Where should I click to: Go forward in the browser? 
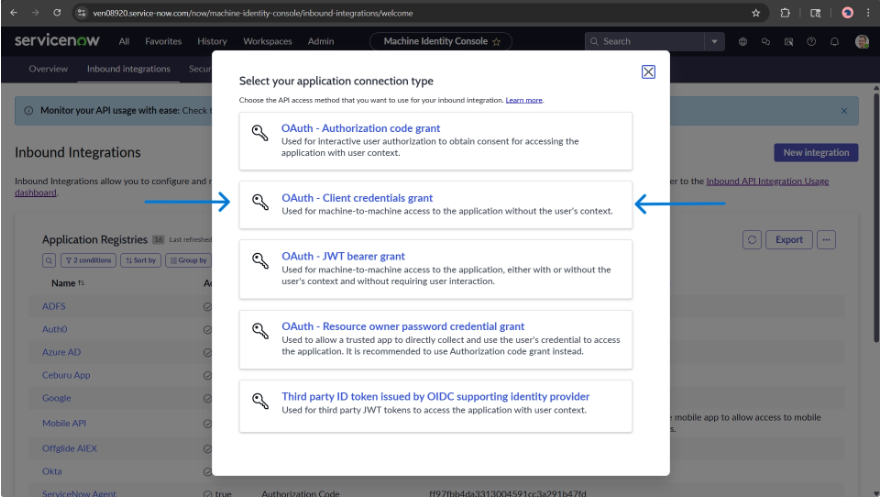(35, 12)
